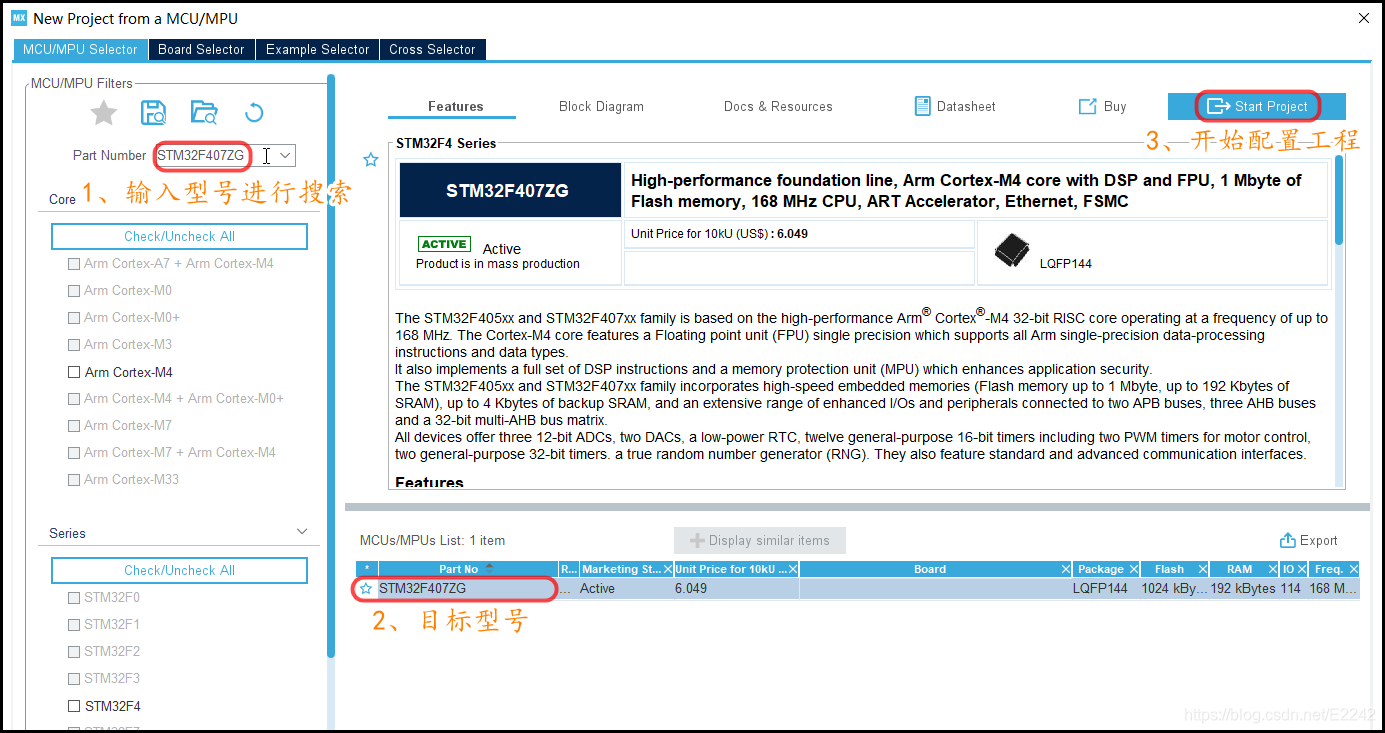Toggle the STM32F2 series checkbox
The image size is (1385, 733).
click(x=73, y=652)
